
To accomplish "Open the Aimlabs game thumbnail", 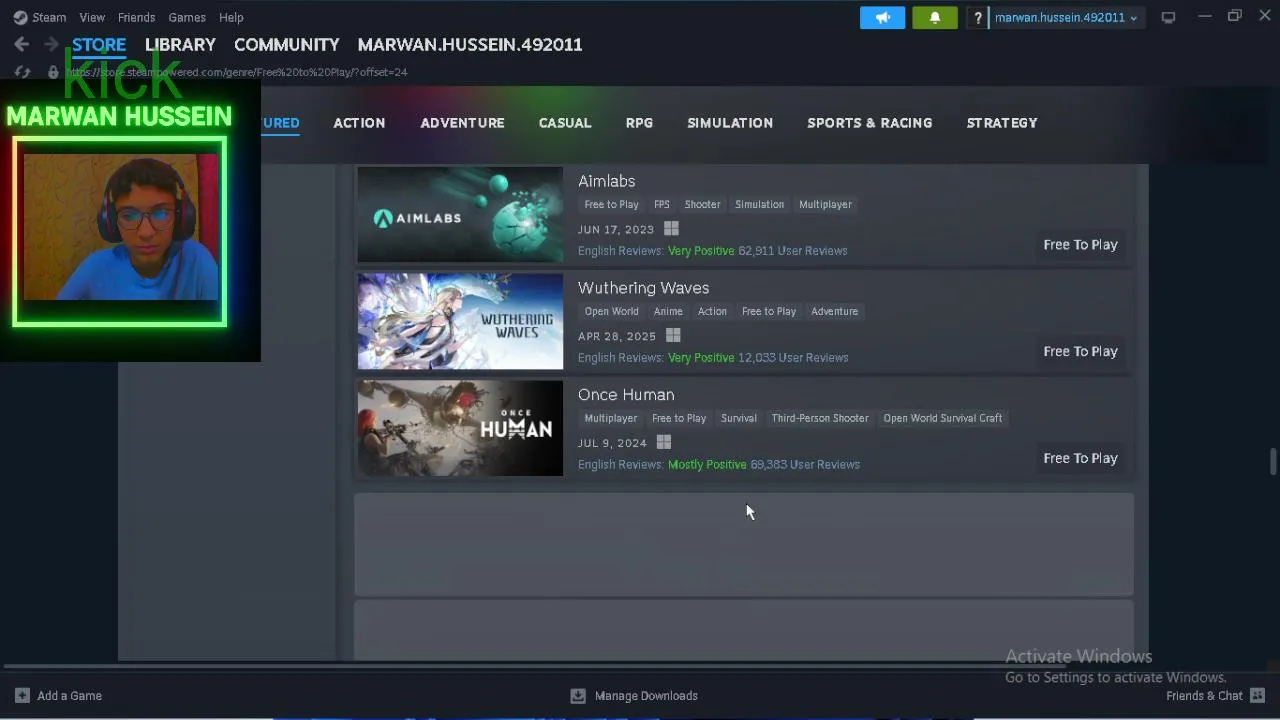I will pyautogui.click(x=460, y=214).
